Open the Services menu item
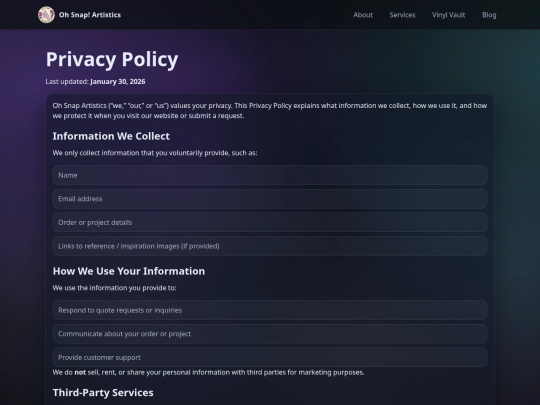The width and height of the screenshot is (540, 405). [x=402, y=15]
